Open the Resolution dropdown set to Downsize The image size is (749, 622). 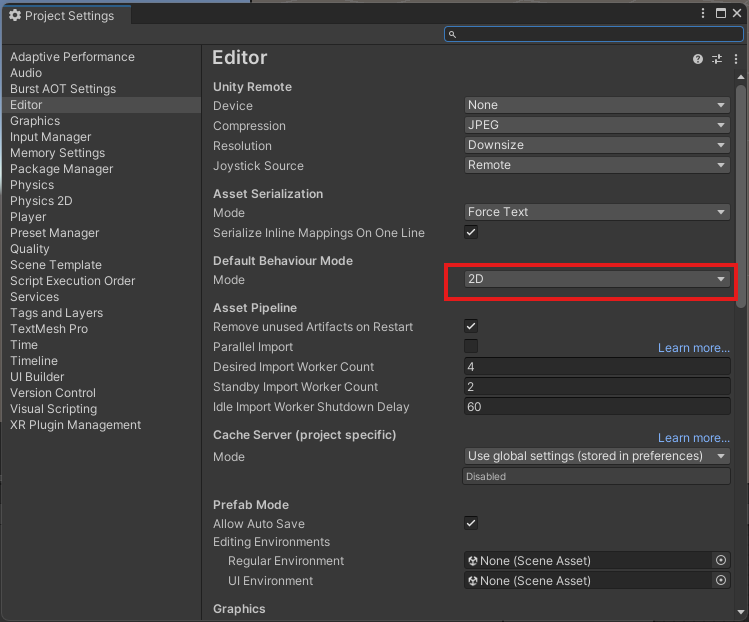click(597, 145)
